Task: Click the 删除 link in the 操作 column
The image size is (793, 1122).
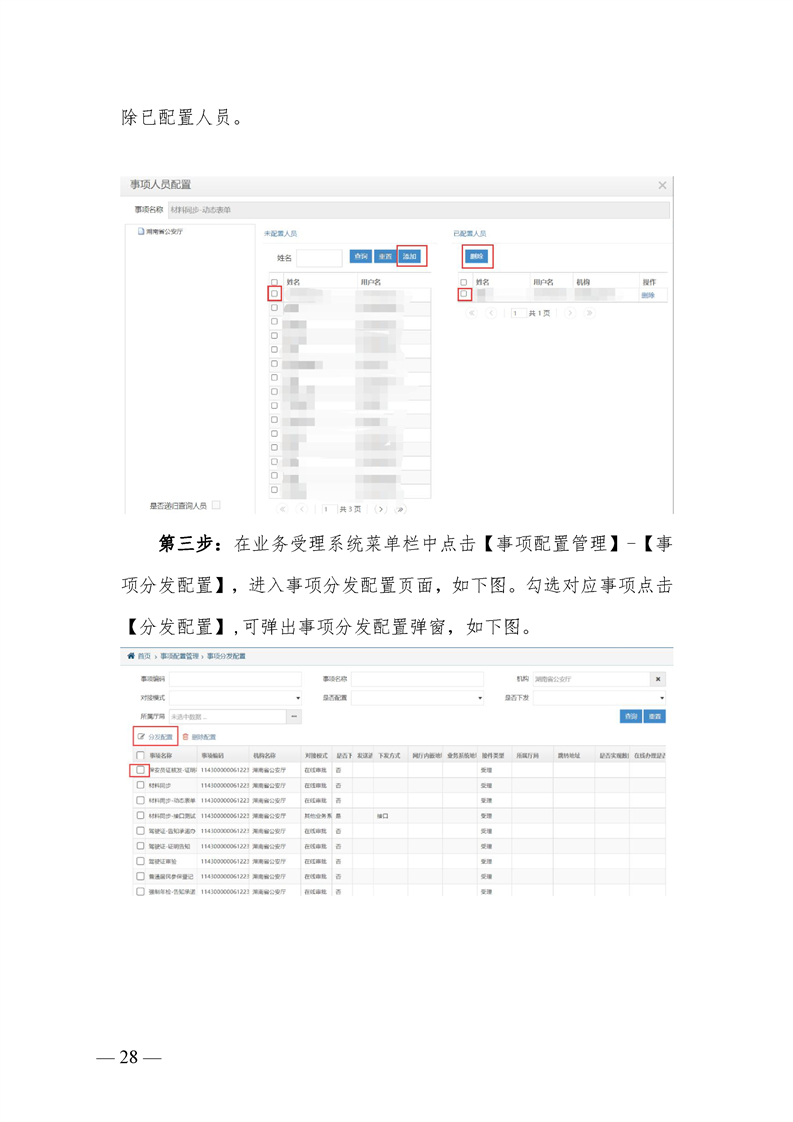Action: pos(648,296)
